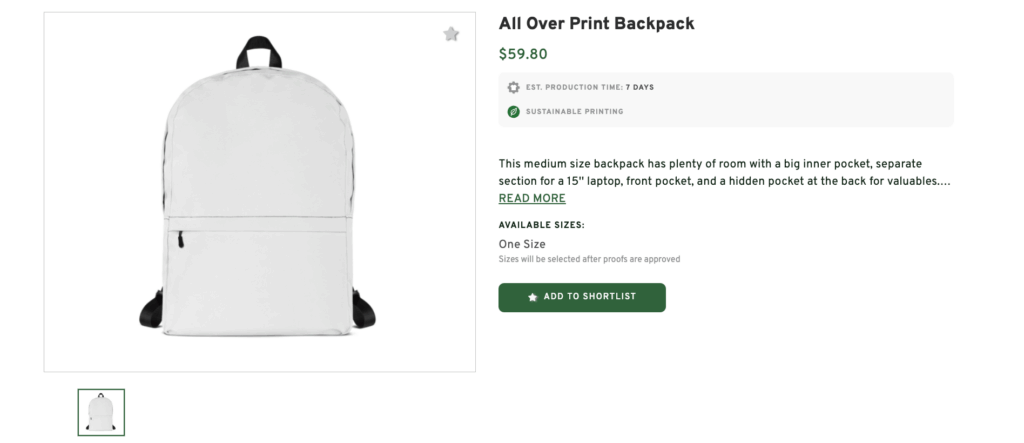Click the backpack's black top handle
The height and width of the screenshot is (443, 1024).
tap(258, 50)
